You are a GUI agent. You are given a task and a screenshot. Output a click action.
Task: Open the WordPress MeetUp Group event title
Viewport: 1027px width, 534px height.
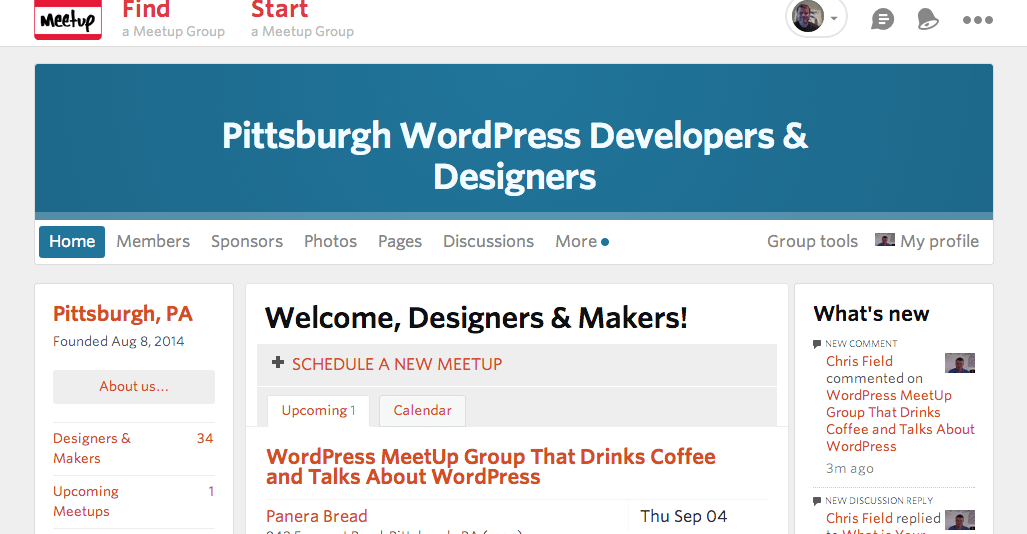[491, 467]
